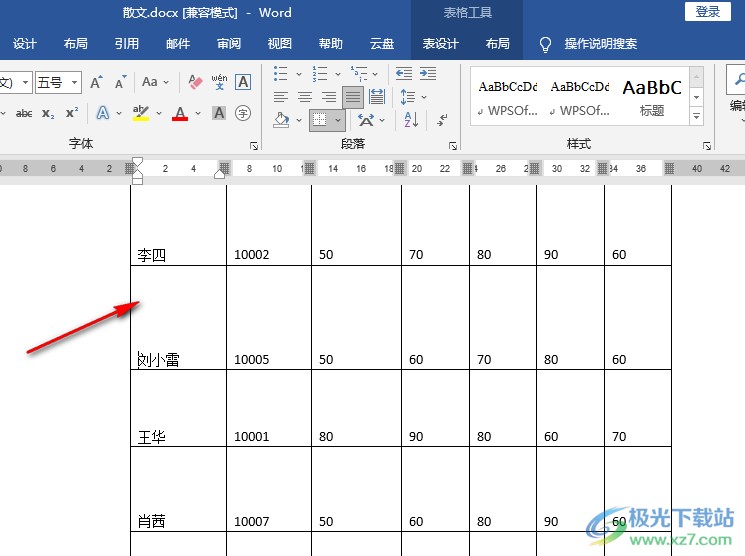Toggle subscript formatting
Image resolution: width=745 pixels, height=556 pixels.
(48, 114)
